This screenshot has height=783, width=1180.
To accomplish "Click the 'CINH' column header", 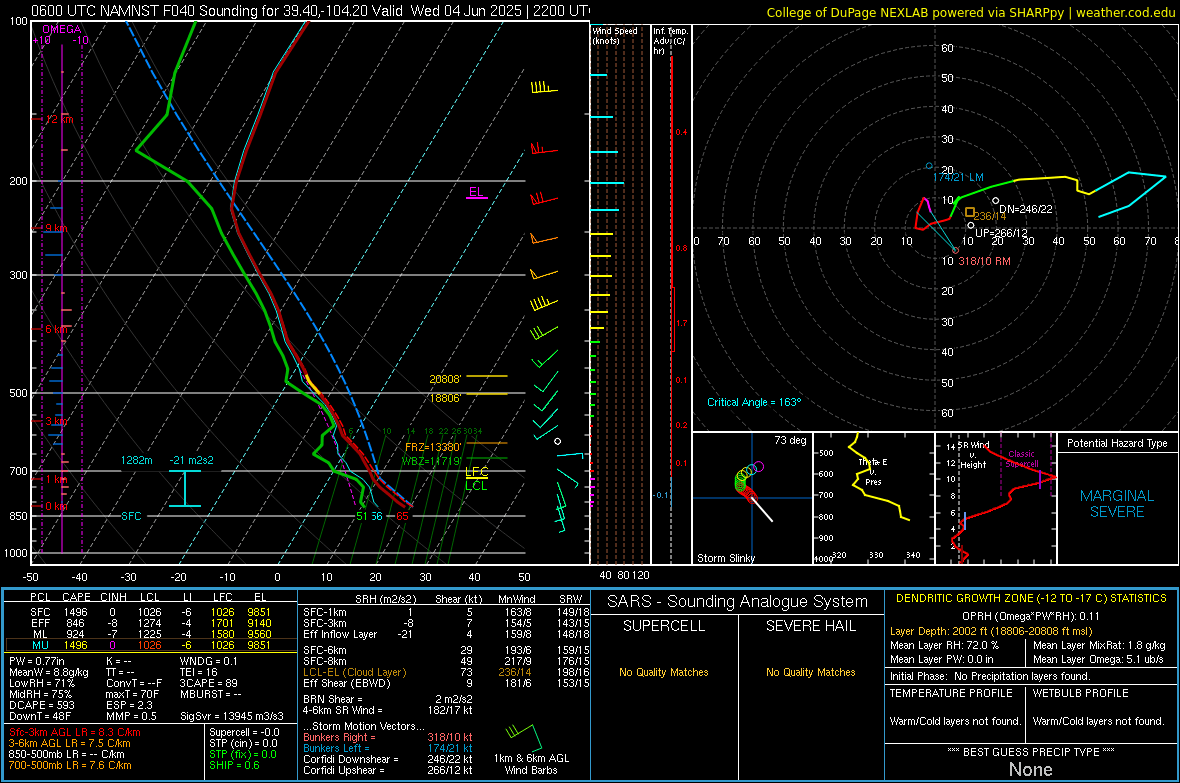I will tap(113, 597).
